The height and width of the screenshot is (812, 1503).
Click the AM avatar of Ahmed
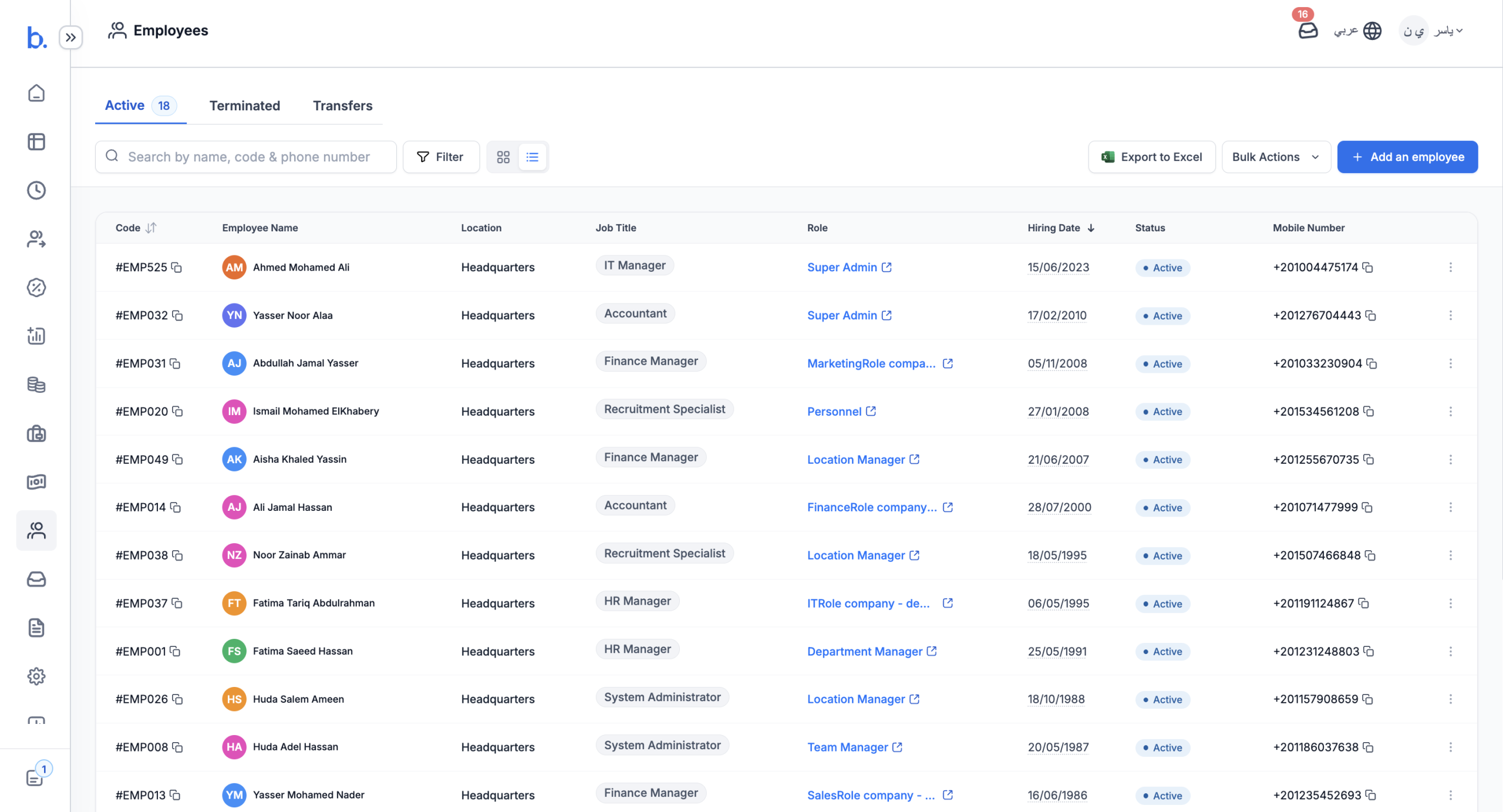coord(234,267)
